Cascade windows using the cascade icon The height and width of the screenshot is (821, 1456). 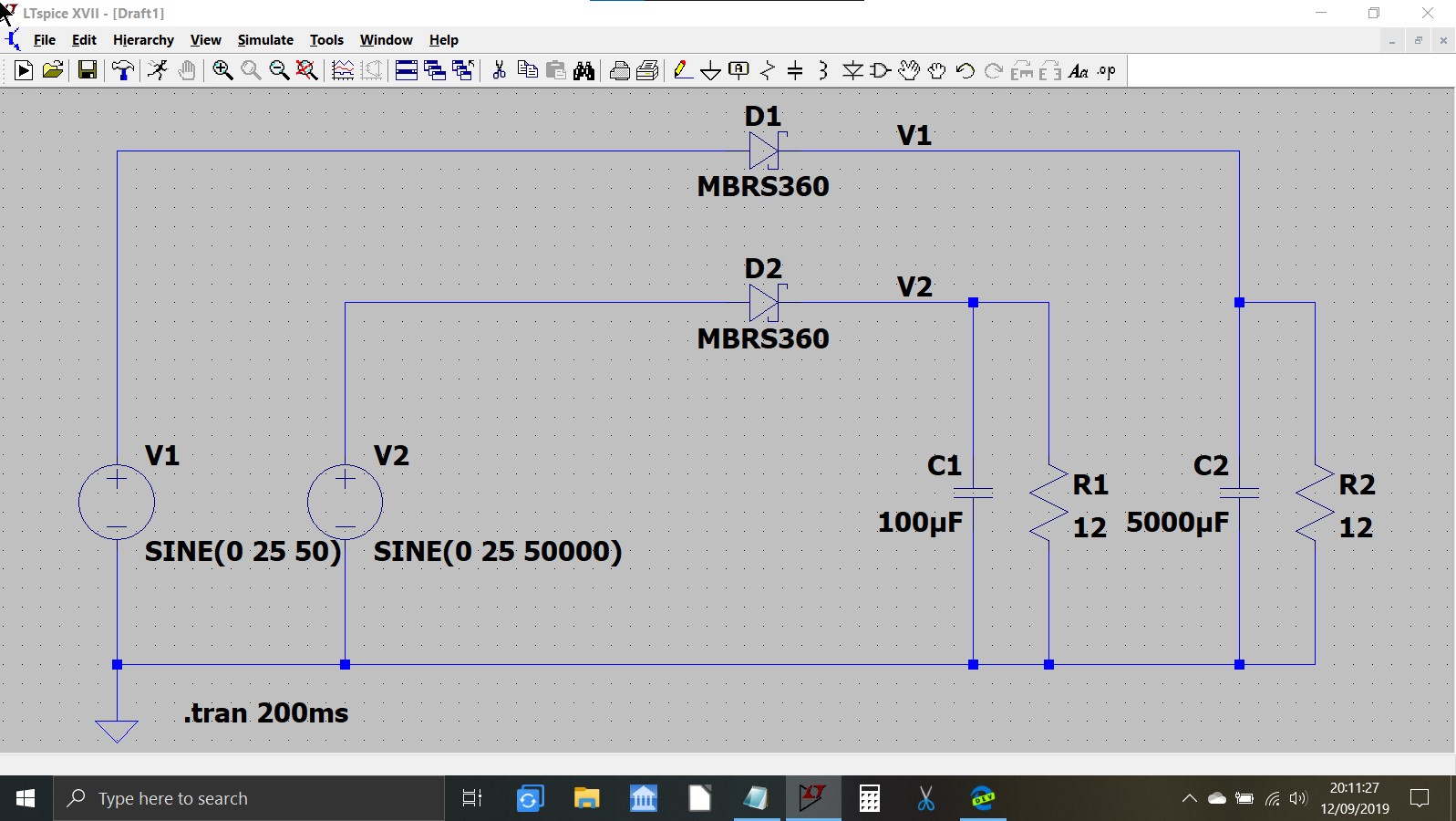tap(435, 70)
